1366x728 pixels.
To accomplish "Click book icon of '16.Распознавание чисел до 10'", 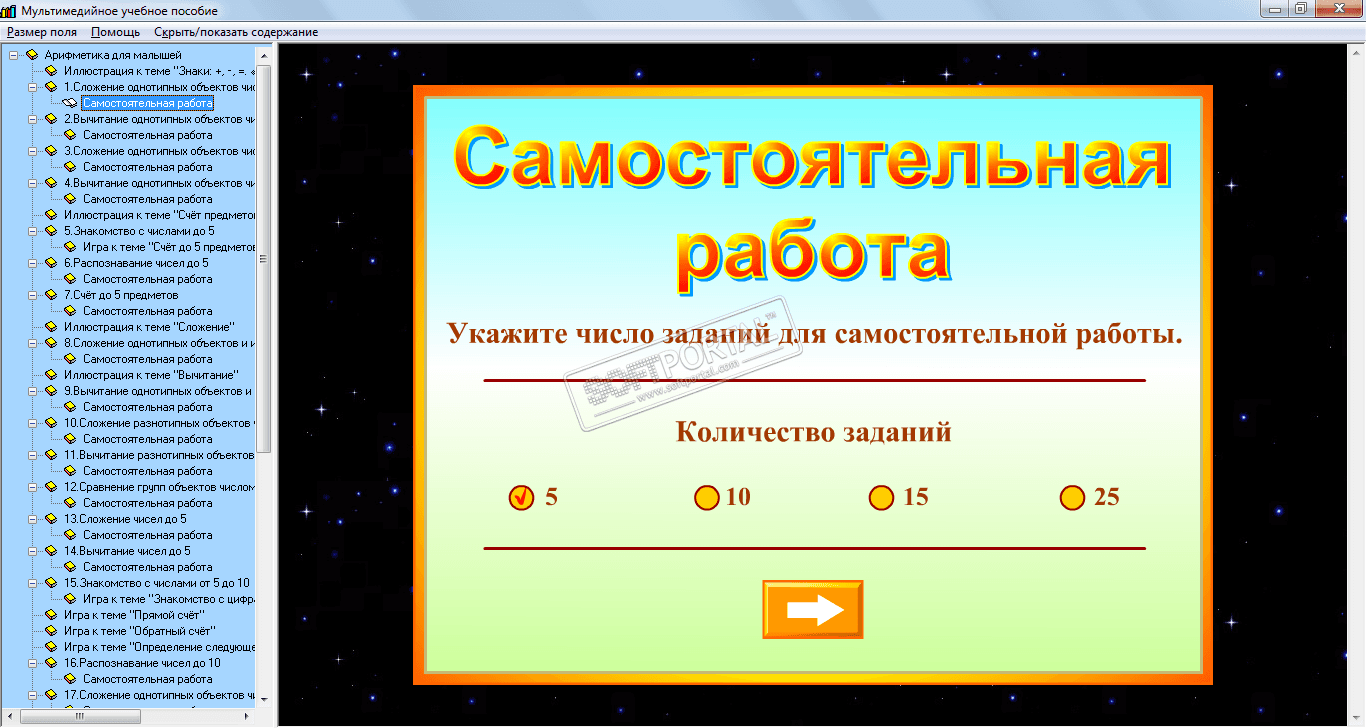I will [51, 663].
